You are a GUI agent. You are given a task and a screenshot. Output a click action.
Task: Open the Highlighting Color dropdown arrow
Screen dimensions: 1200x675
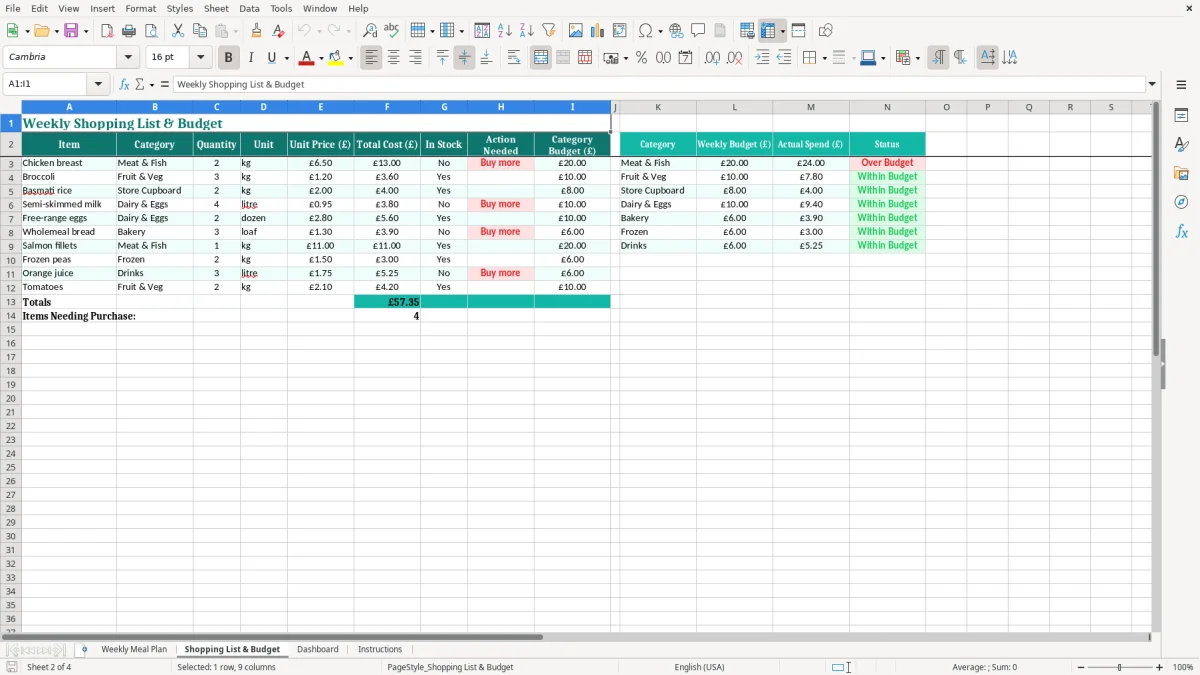(x=350, y=58)
